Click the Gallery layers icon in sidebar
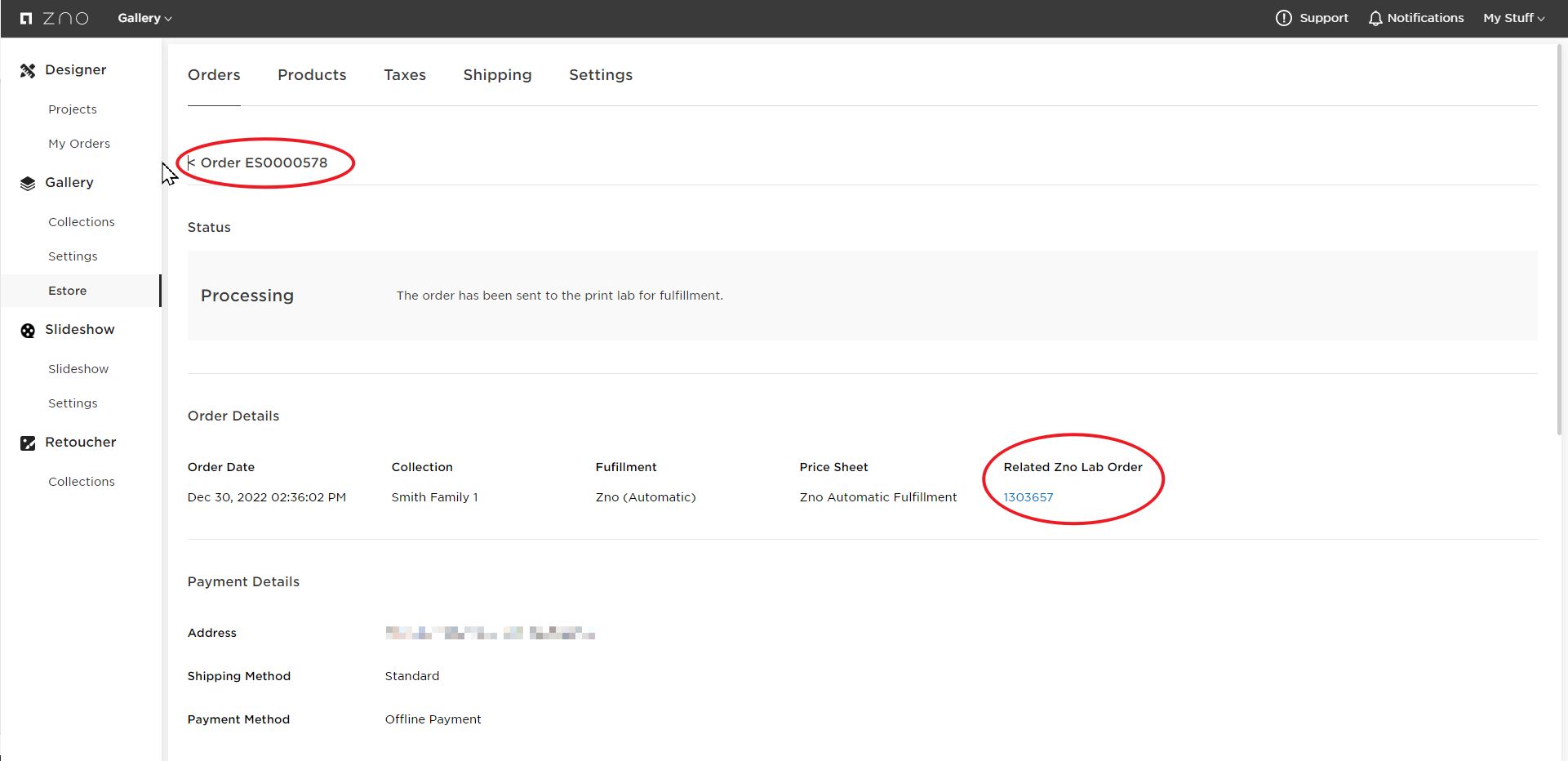Viewport: 1568px width, 761px height. (x=28, y=184)
